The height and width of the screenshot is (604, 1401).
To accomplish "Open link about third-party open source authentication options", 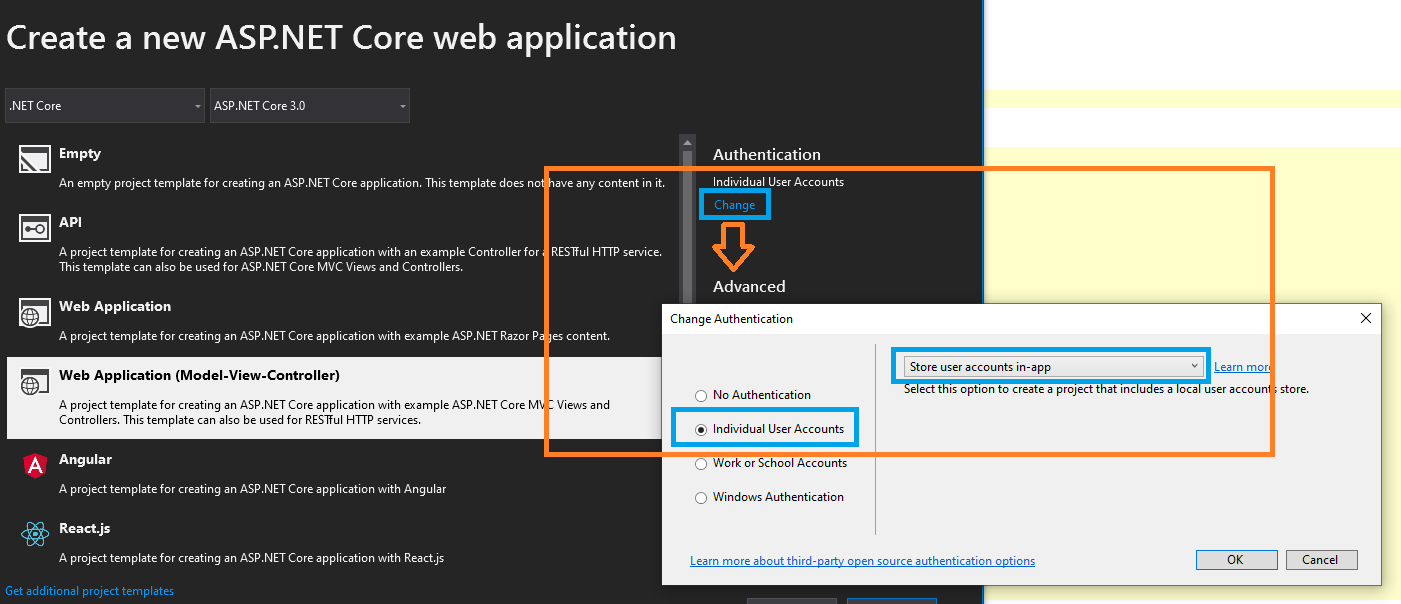I will coord(862,560).
